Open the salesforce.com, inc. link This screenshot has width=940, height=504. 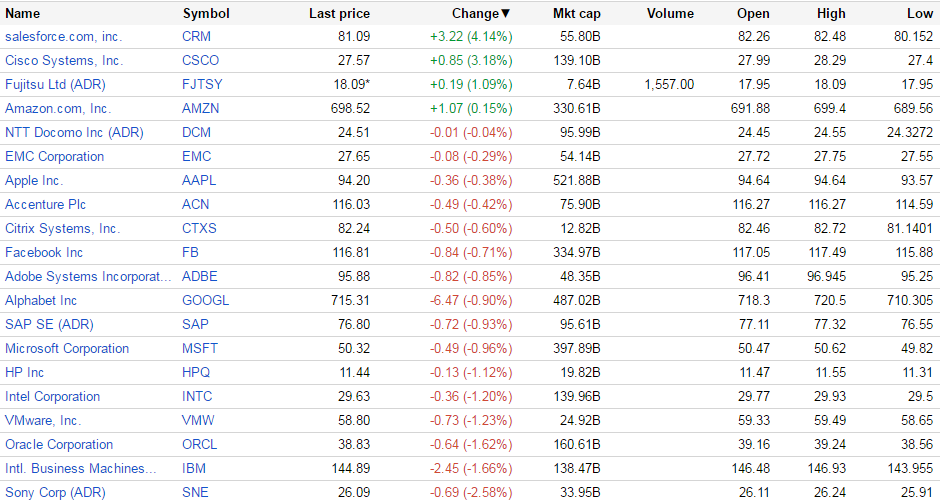pyautogui.click(x=63, y=36)
